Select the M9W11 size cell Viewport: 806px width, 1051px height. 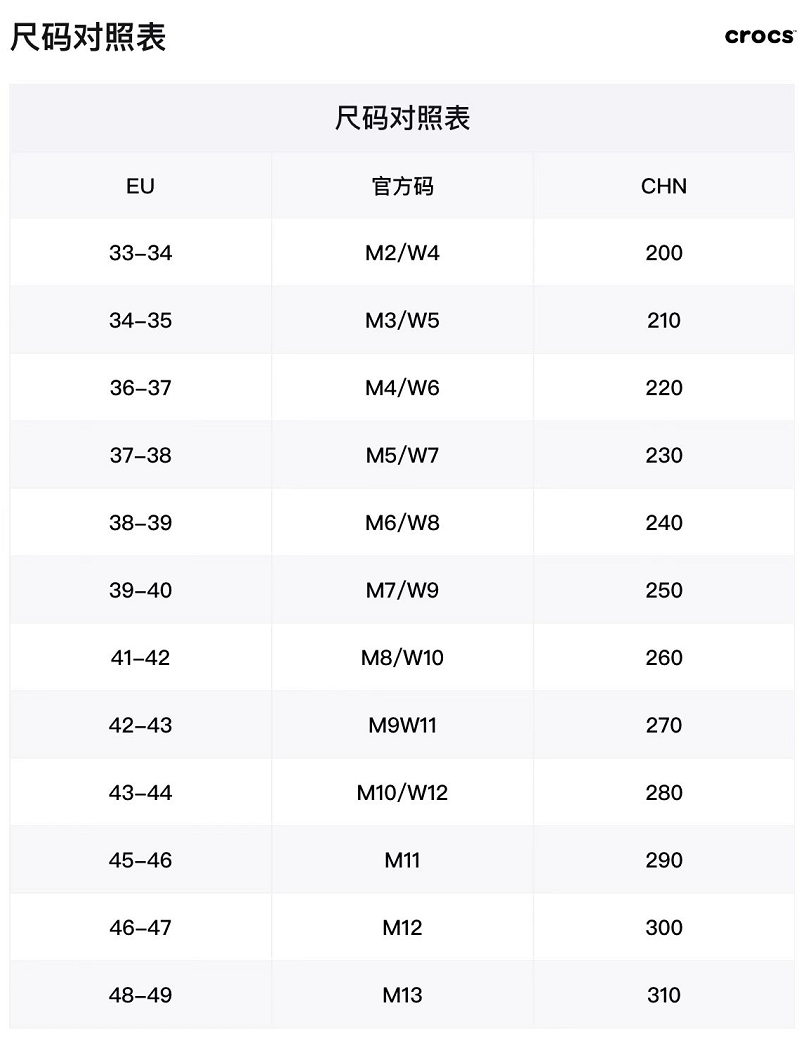(402, 725)
